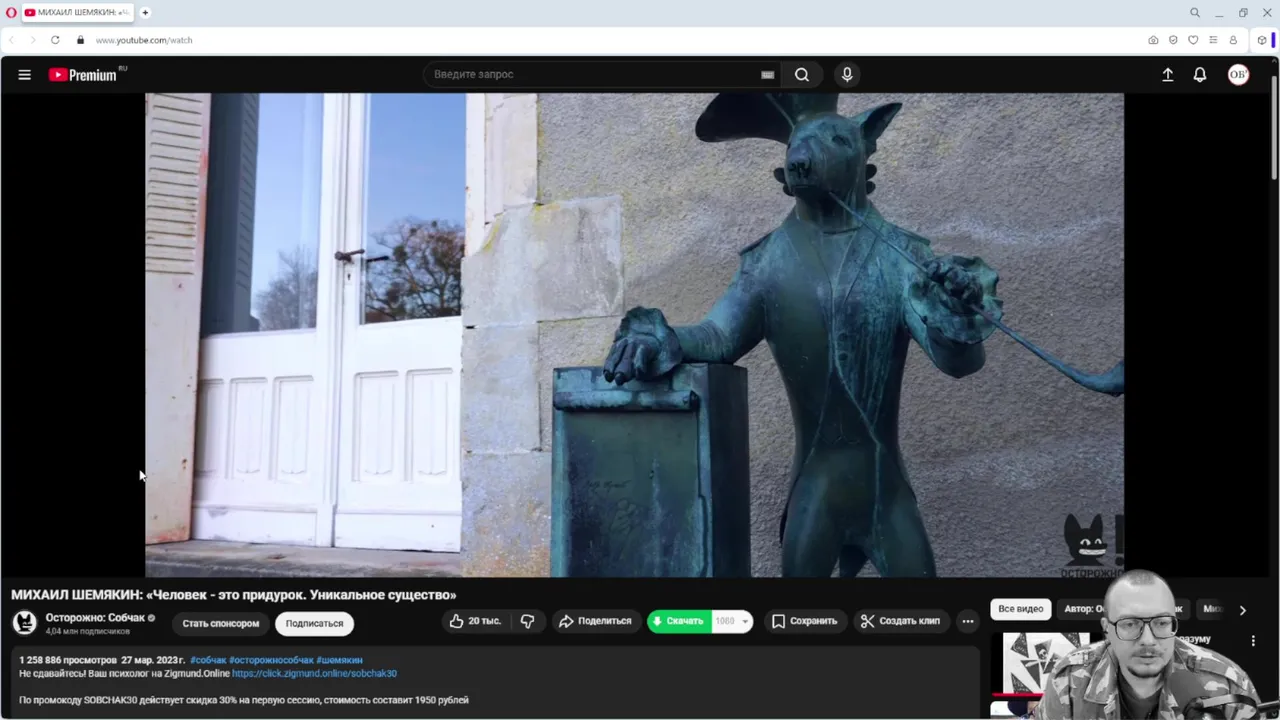View site security padlock info
The height and width of the screenshot is (720, 1280).
coord(81,40)
